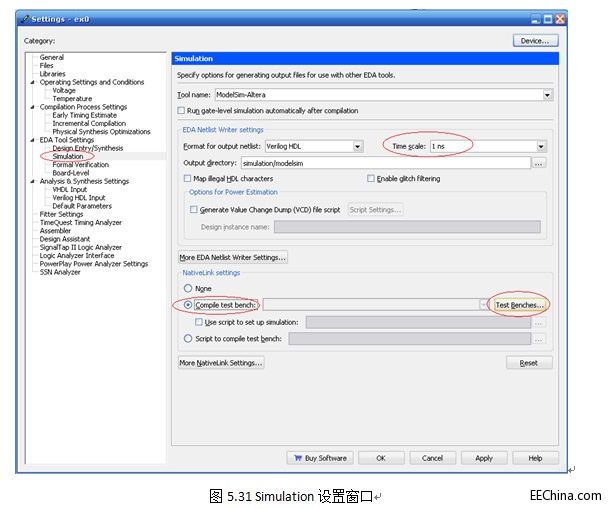Click More EDA Netlist Writer Settings button
The height and width of the screenshot is (509, 608).
tap(232, 258)
